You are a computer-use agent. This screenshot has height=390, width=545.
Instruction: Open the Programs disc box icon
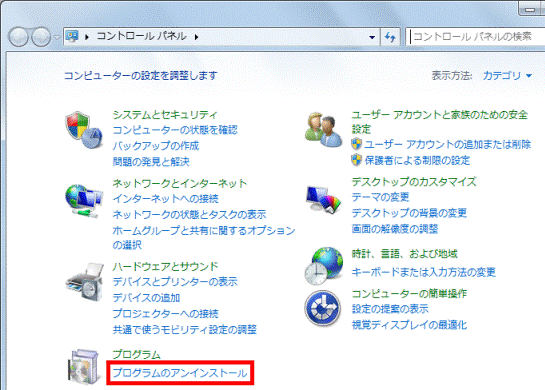tap(83, 367)
